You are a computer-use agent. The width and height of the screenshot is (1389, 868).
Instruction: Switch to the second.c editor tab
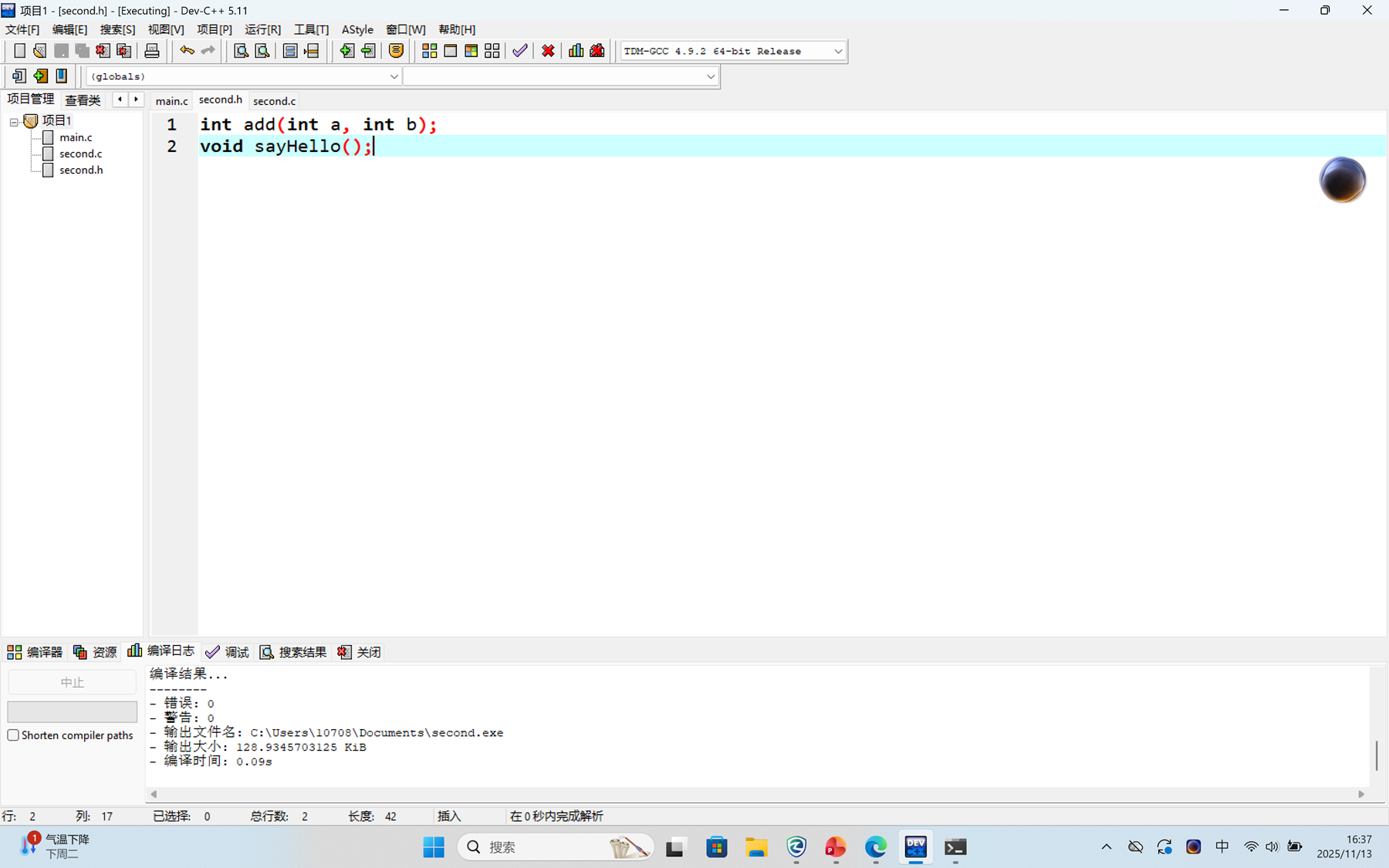pos(274,101)
